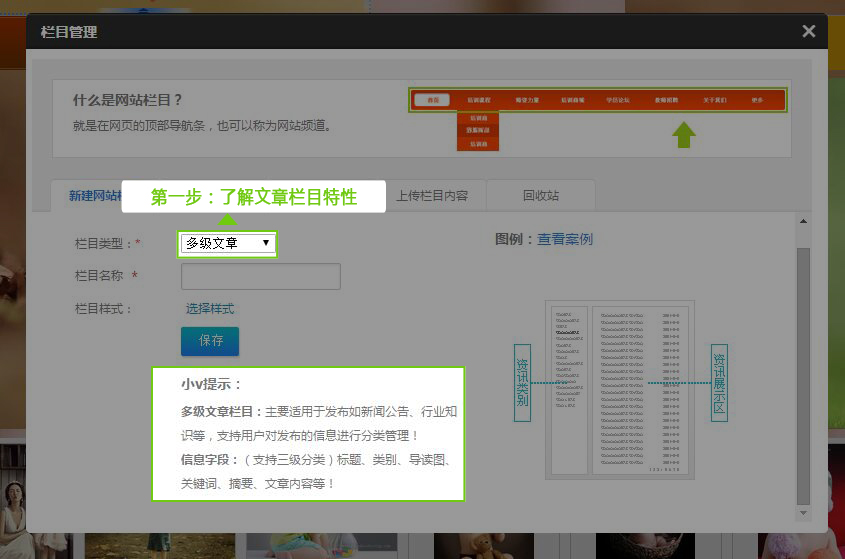Open the 查看案例 link
The width and height of the screenshot is (845, 559).
pyautogui.click(x=565, y=239)
